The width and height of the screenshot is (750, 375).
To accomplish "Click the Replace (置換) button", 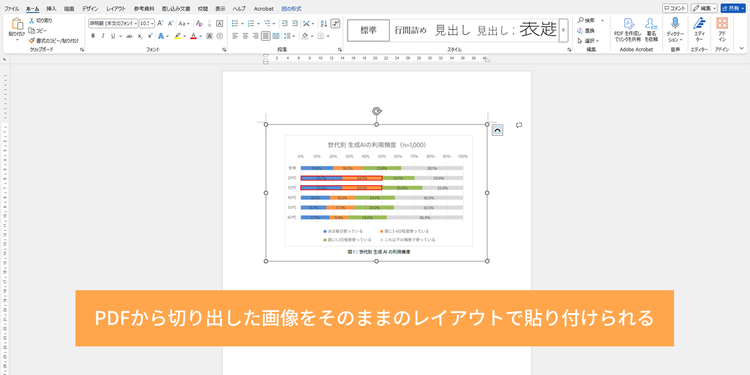I will [586, 31].
